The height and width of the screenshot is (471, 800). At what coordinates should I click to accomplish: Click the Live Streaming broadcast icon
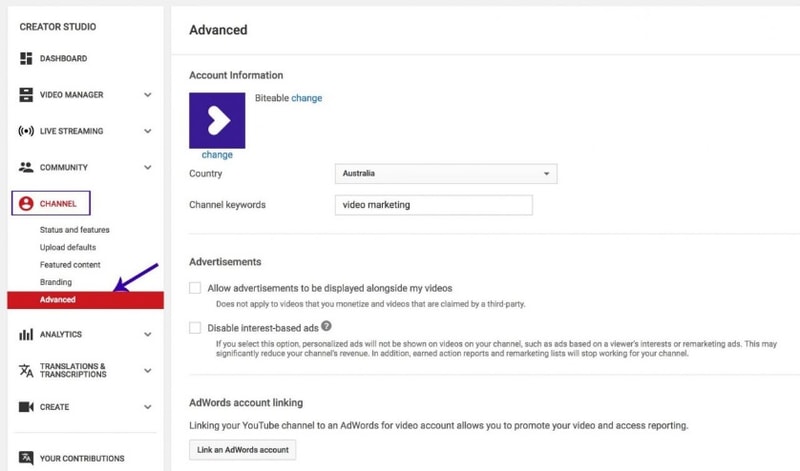click(26, 131)
